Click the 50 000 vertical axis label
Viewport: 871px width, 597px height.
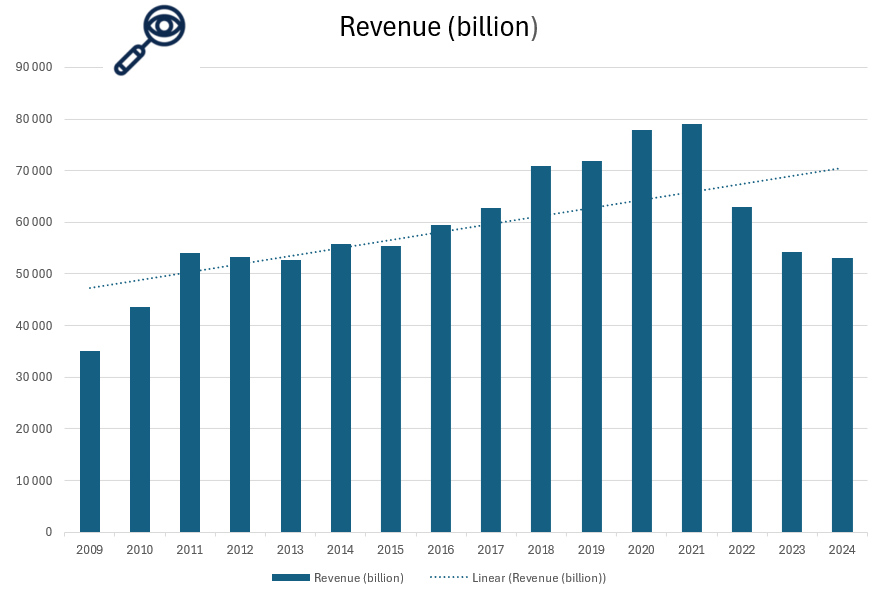(x=34, y=274)
